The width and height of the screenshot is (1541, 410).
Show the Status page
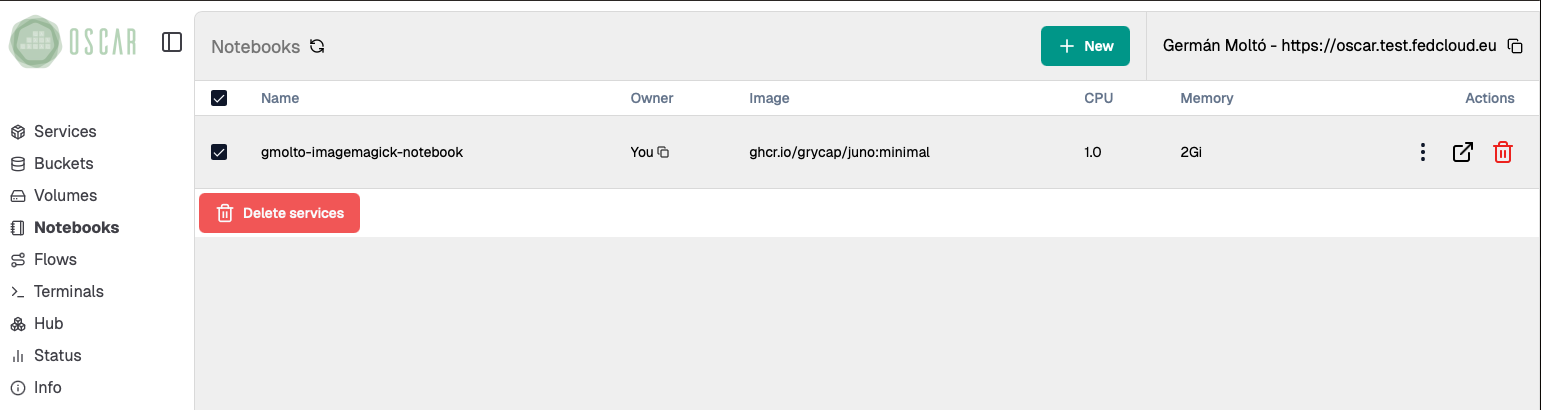(x=57, y=355)
